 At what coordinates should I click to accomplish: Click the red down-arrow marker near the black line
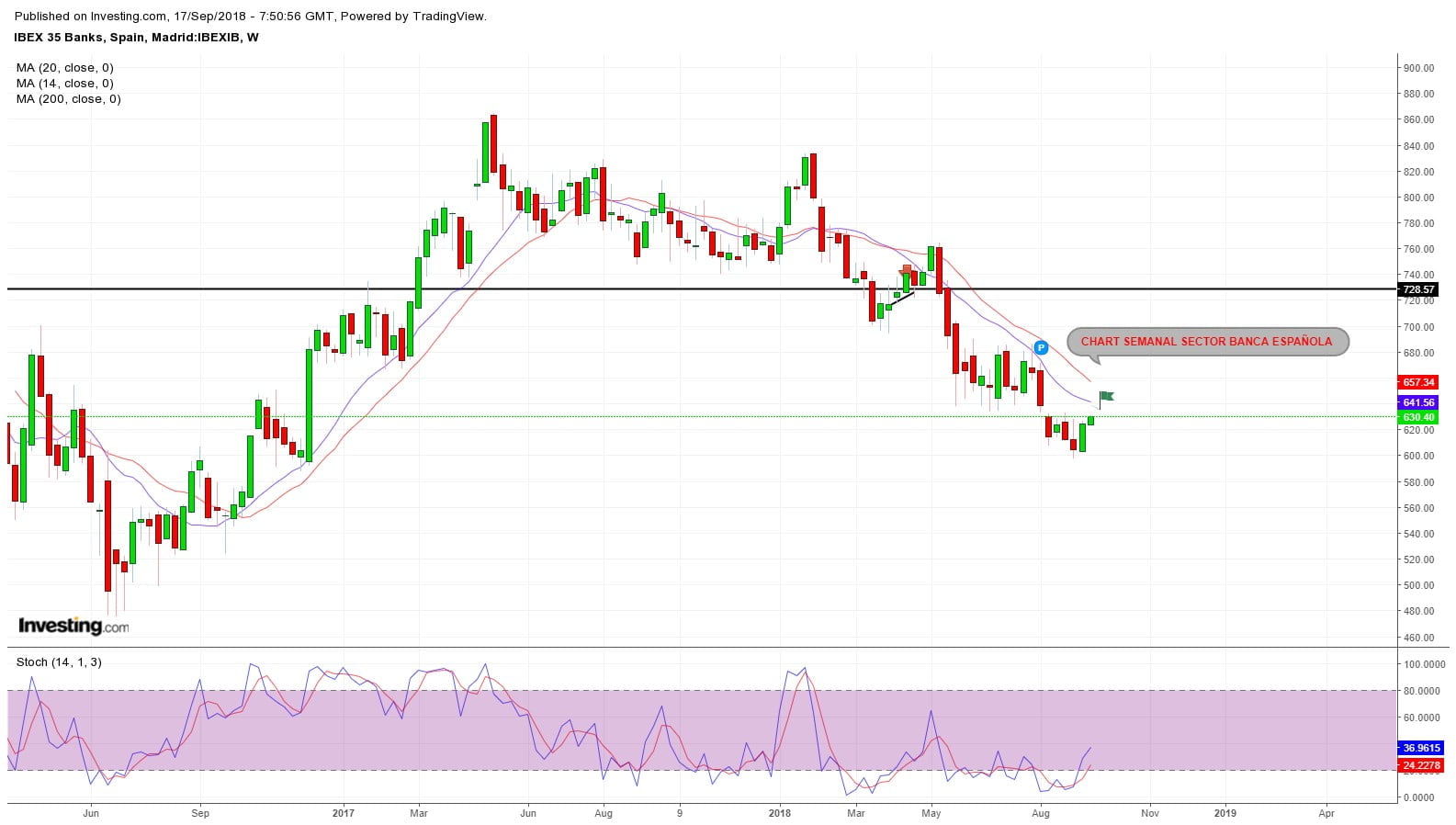[906, 271]
